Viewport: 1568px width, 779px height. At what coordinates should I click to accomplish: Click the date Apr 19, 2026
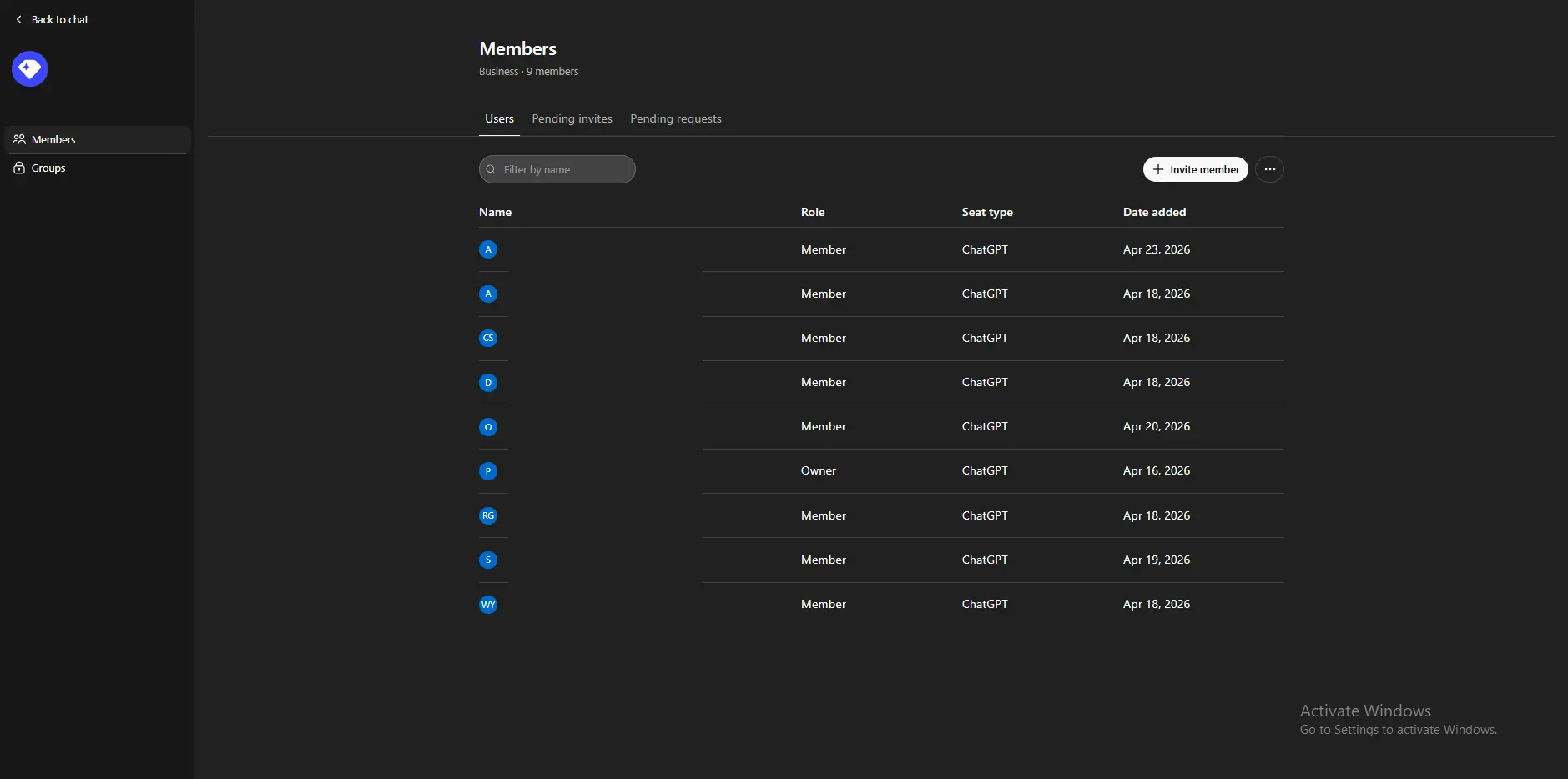coord(1157,560)
